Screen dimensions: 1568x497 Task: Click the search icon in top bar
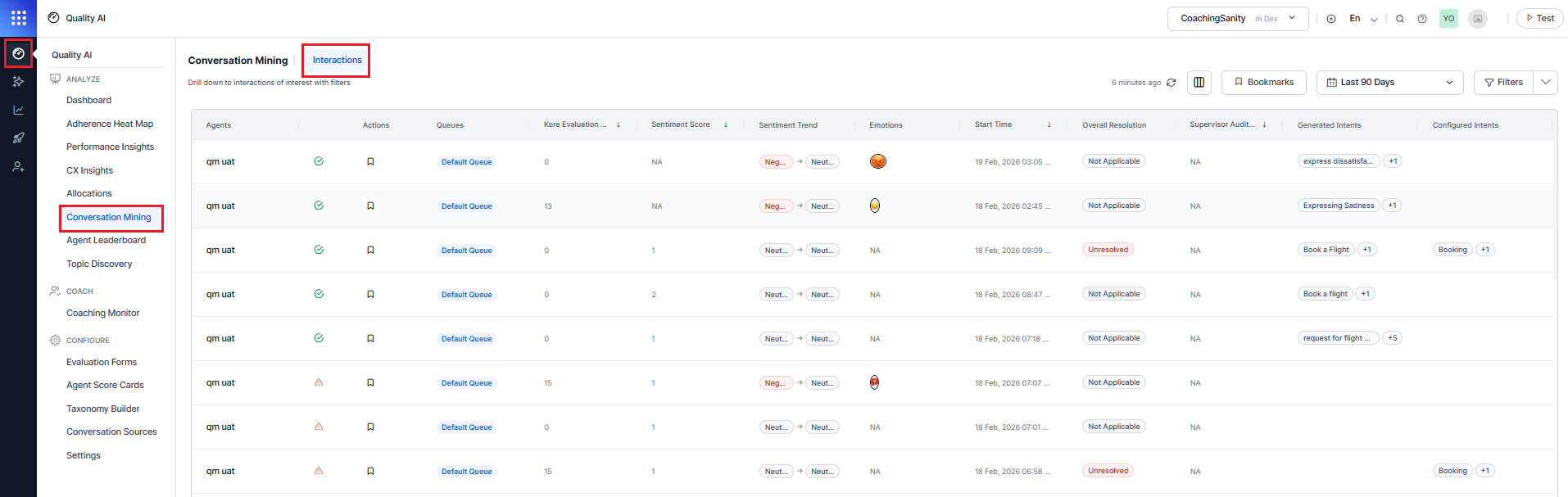coord(1400,19)
